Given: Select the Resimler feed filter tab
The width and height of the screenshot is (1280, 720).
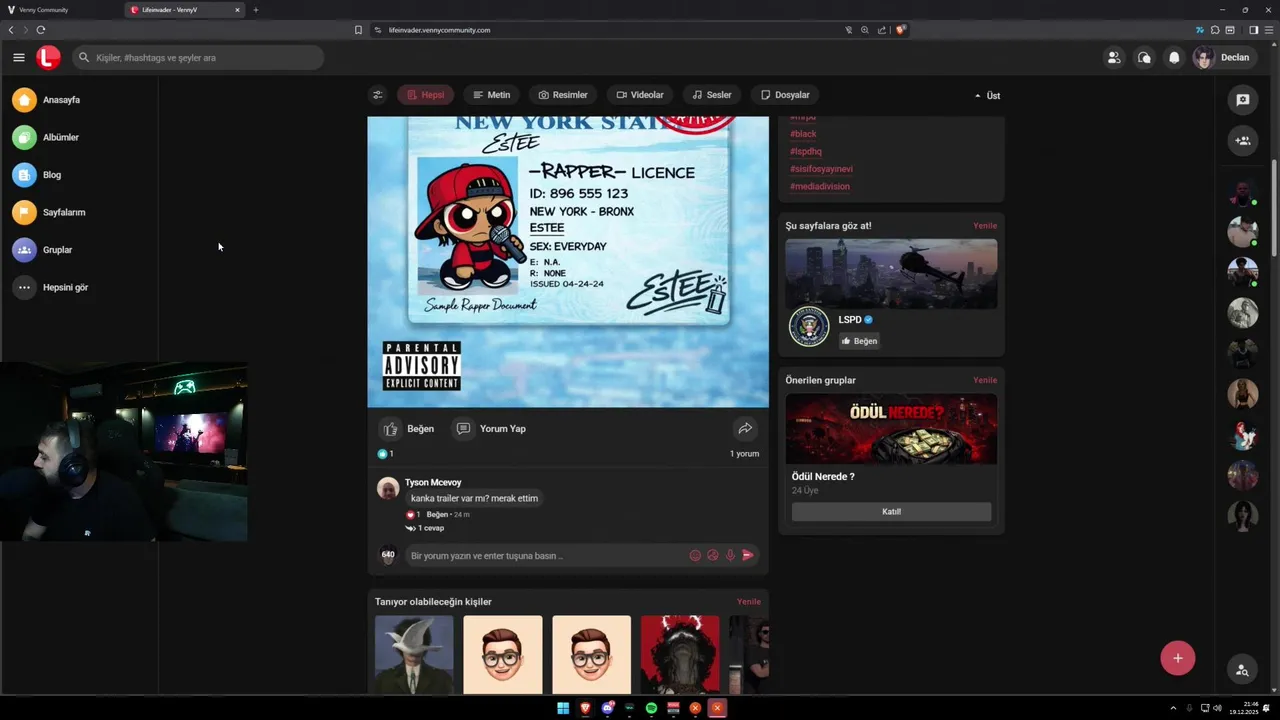Looking at the screenshot, I should click(x=563, y=95).
